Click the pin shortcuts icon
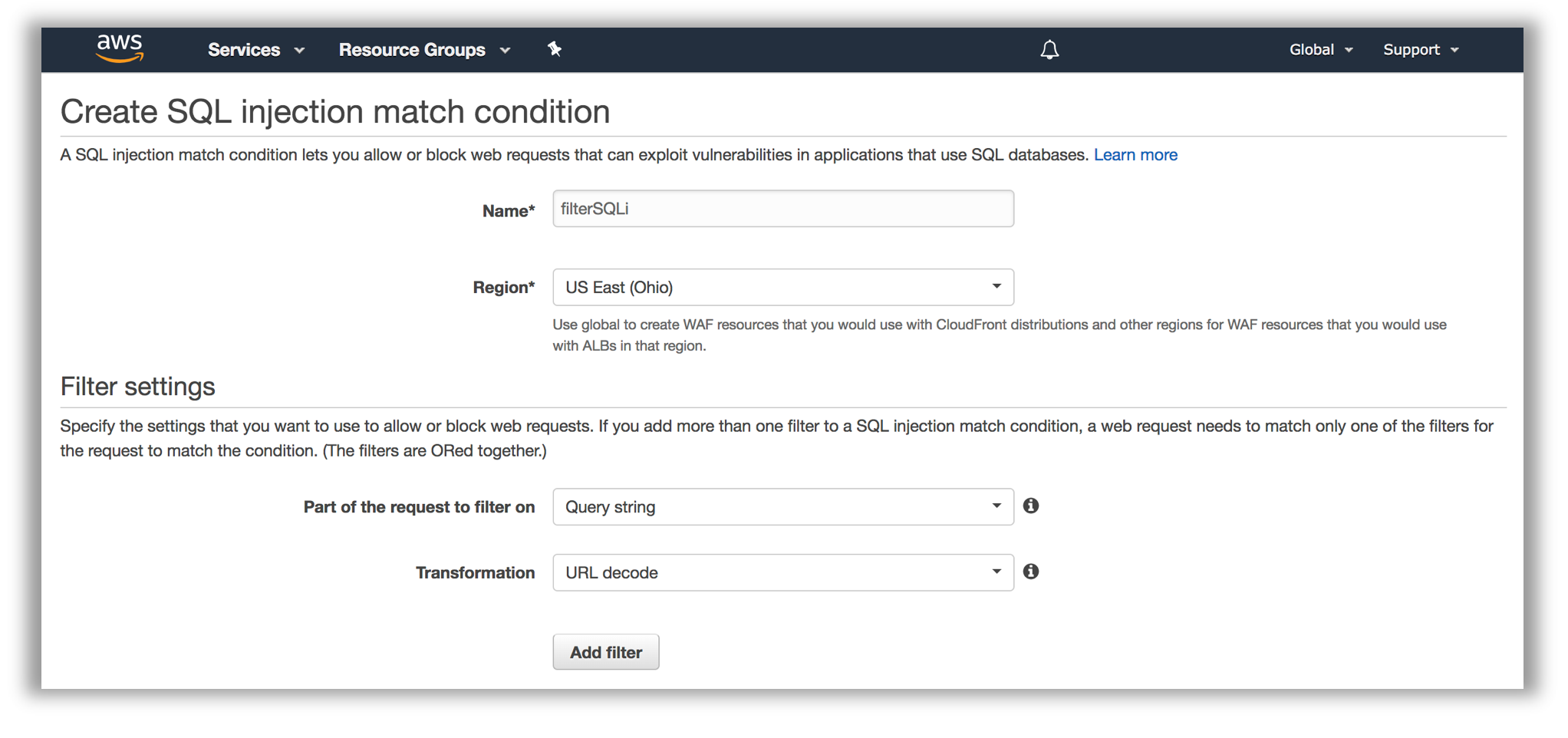 coord(555,49)
